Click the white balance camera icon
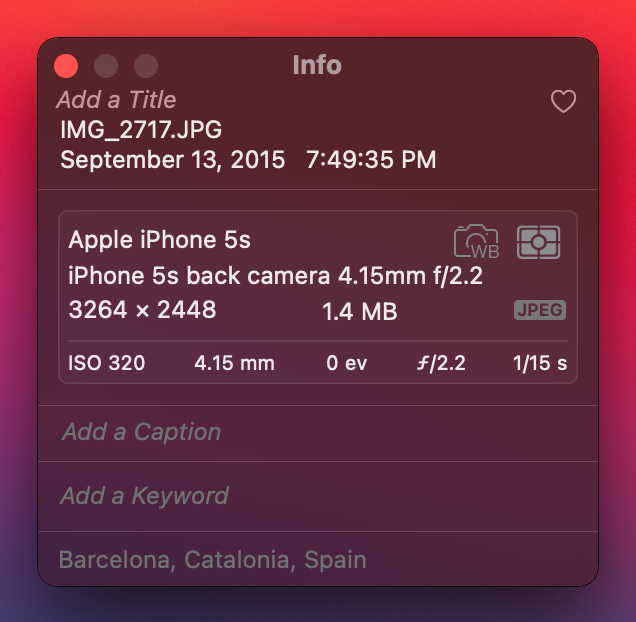 (477, 242)
